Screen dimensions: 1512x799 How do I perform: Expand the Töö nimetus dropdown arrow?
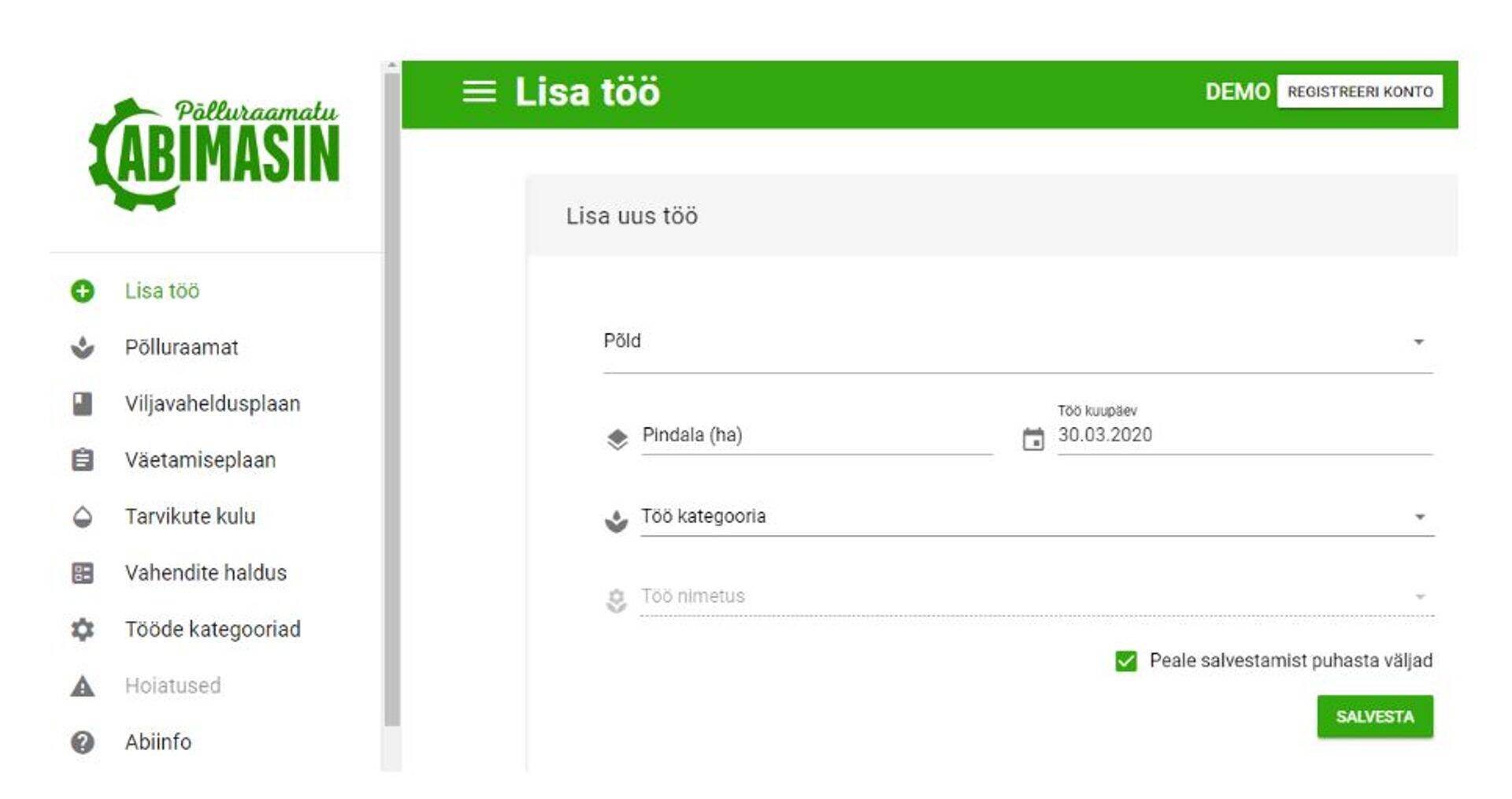click(x=1420, y=596)
